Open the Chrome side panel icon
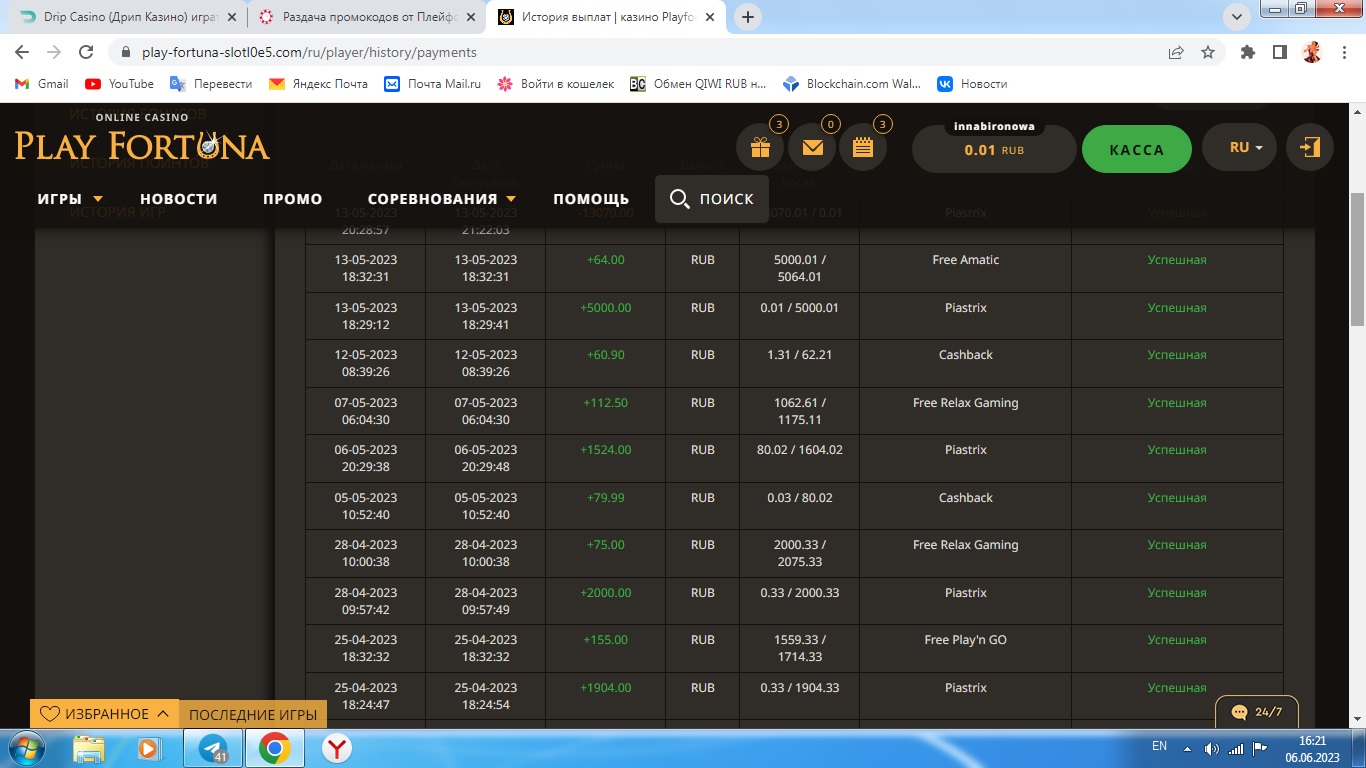Screen dimensions: 1366x768 coord(1279,52)
